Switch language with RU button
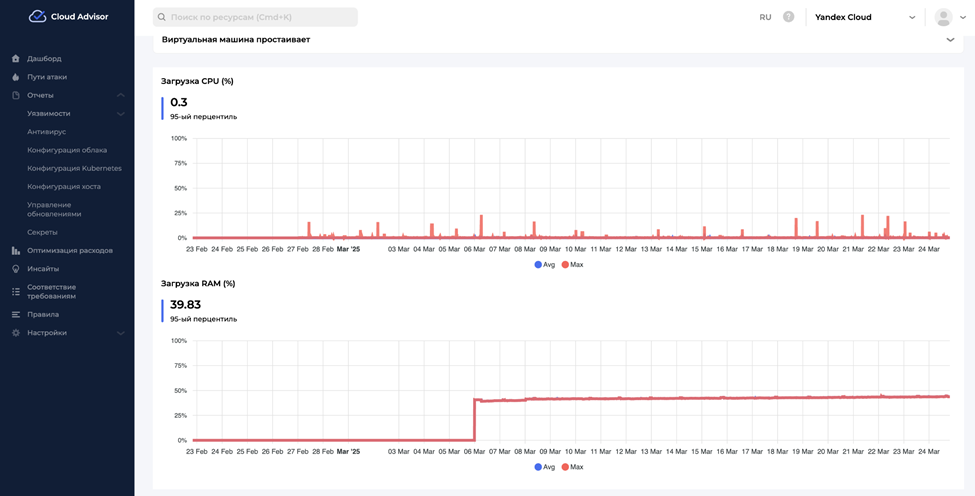Viewport: 975px width, 496px height. point(765,17)
